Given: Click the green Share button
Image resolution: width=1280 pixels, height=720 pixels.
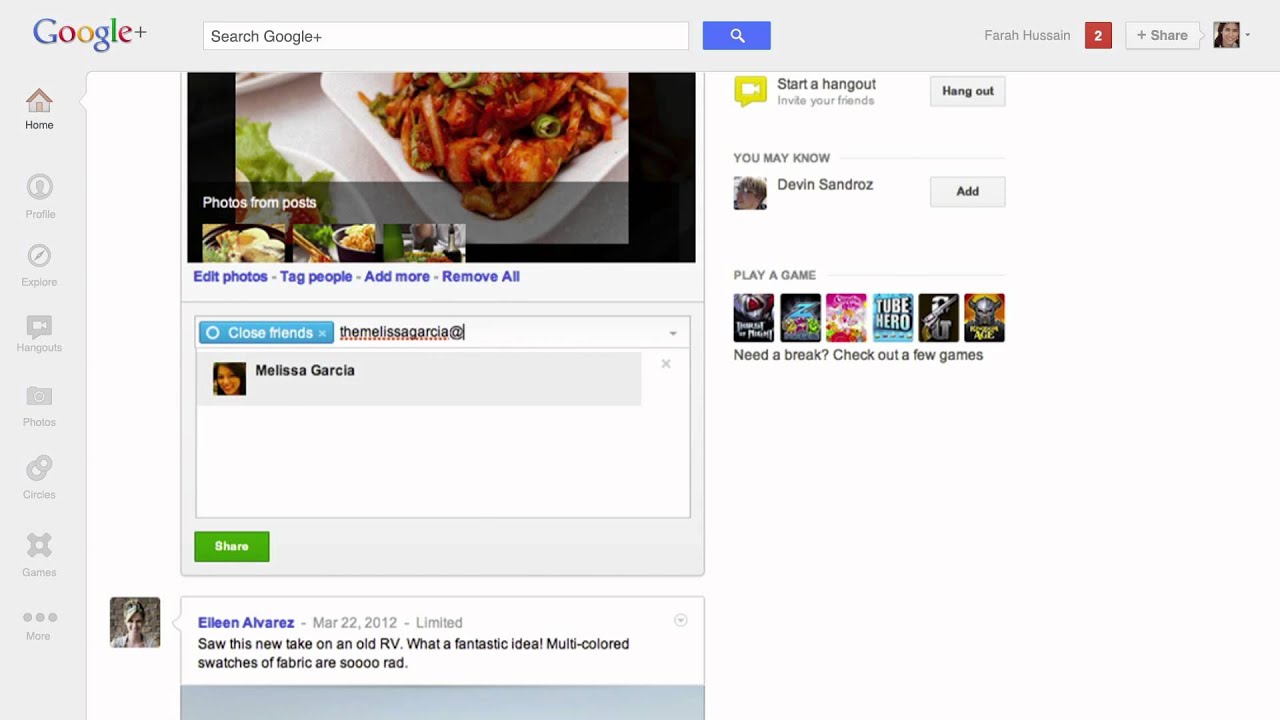Looking at the screenshot, I should [x=232, y=546].
